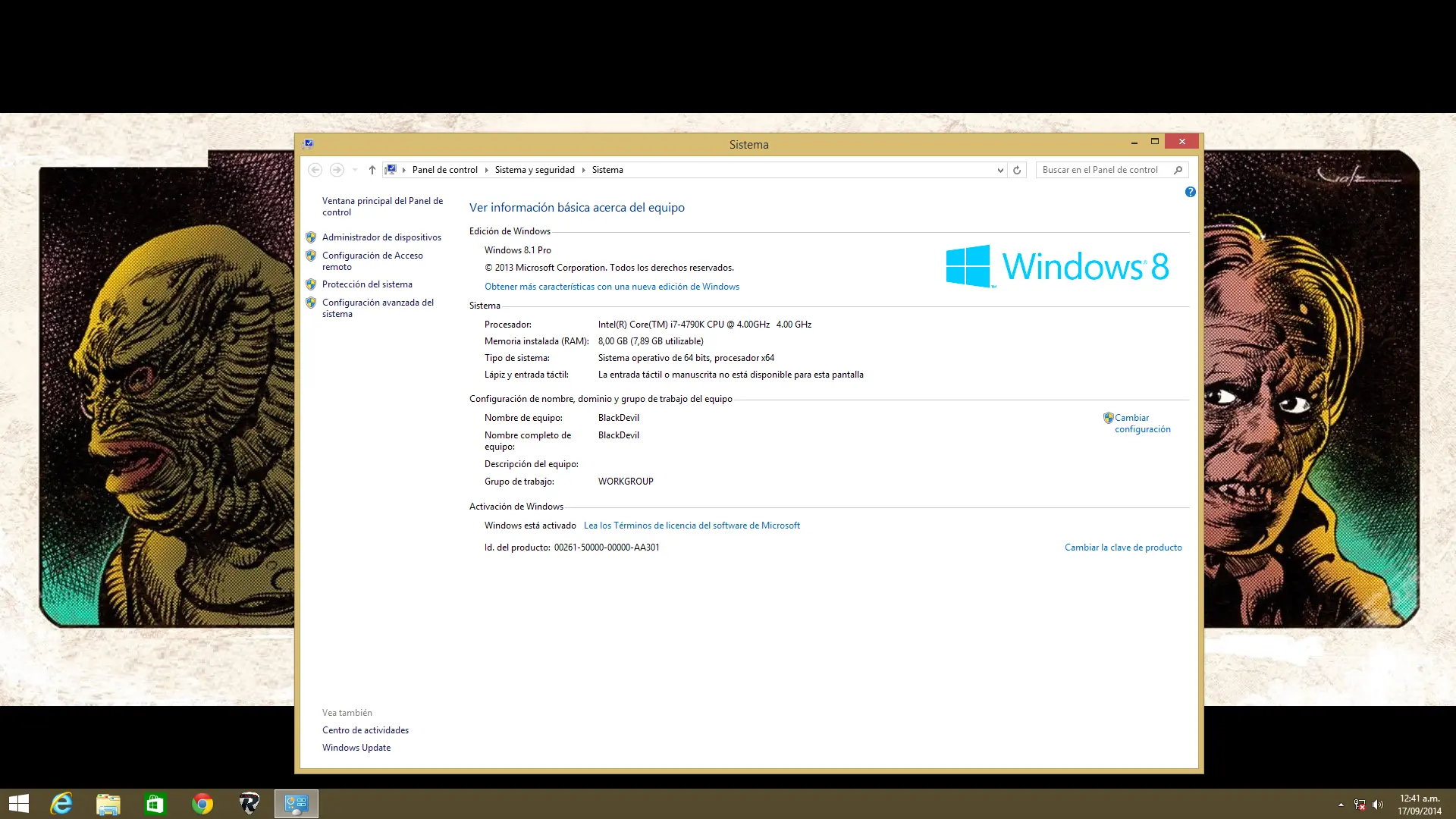The height and width of the screenshot is (819, 1456).
Task: Open Ventana principal del Panel de control
Action: 382,206
